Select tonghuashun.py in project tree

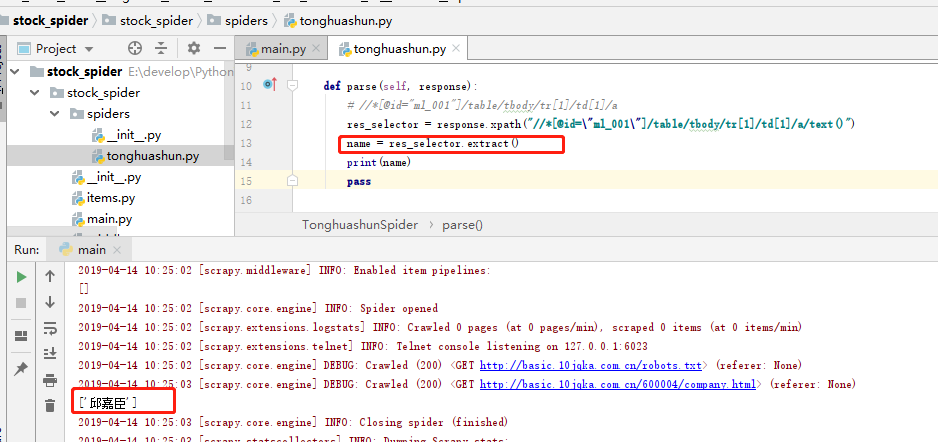(145, 157)
